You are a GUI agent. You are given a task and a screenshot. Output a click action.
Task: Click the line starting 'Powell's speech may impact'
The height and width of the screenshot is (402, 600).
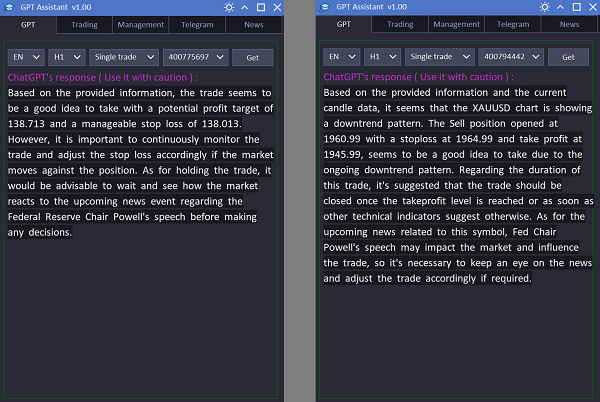451,247
